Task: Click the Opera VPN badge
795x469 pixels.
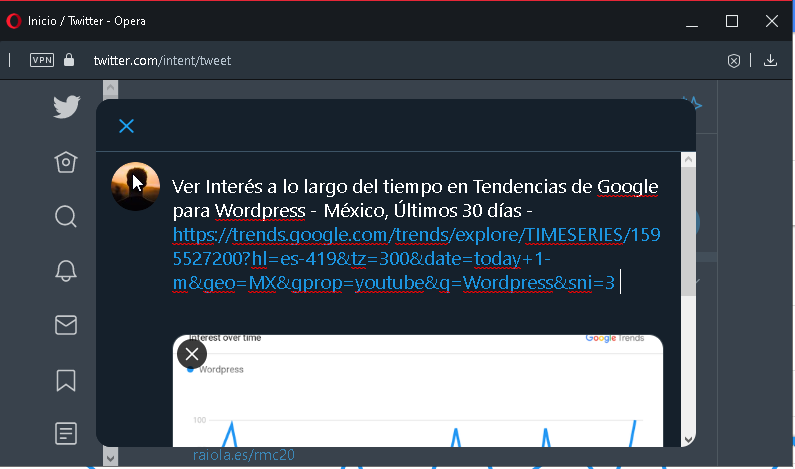Action: point(42,60)
